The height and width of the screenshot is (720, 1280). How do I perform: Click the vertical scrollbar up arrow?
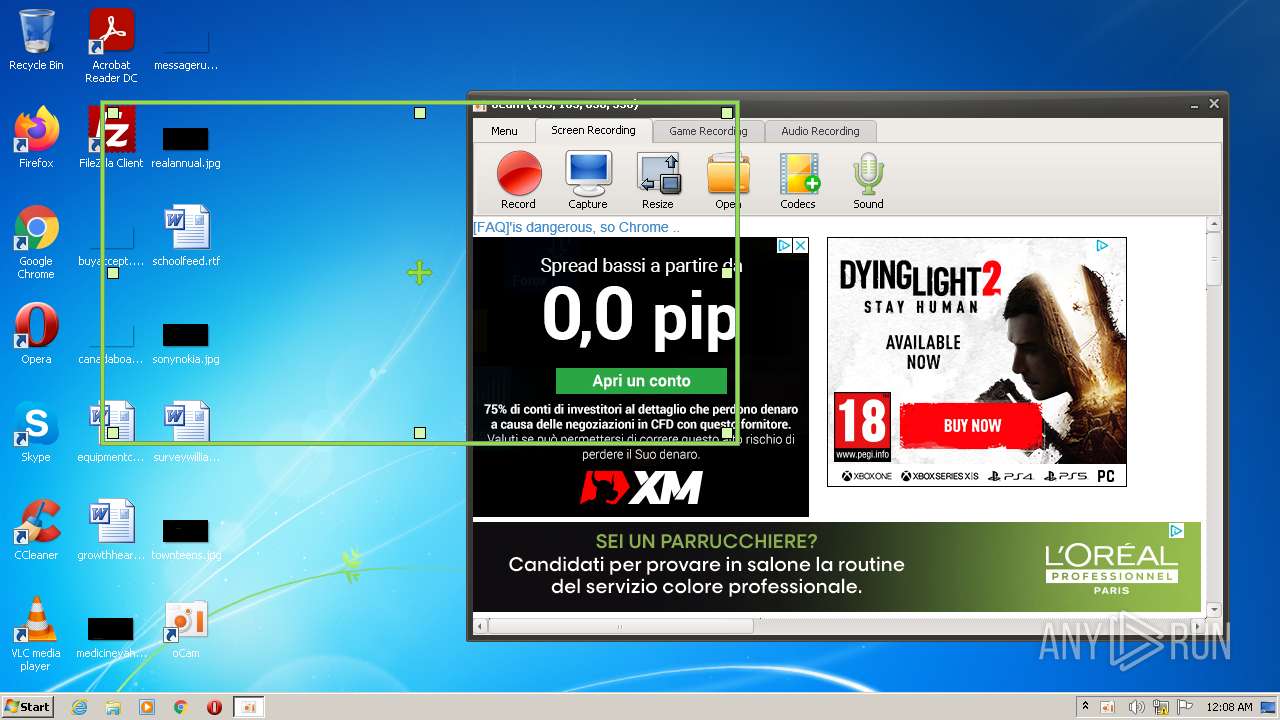pyautogui.click(x=1214, y=224)
